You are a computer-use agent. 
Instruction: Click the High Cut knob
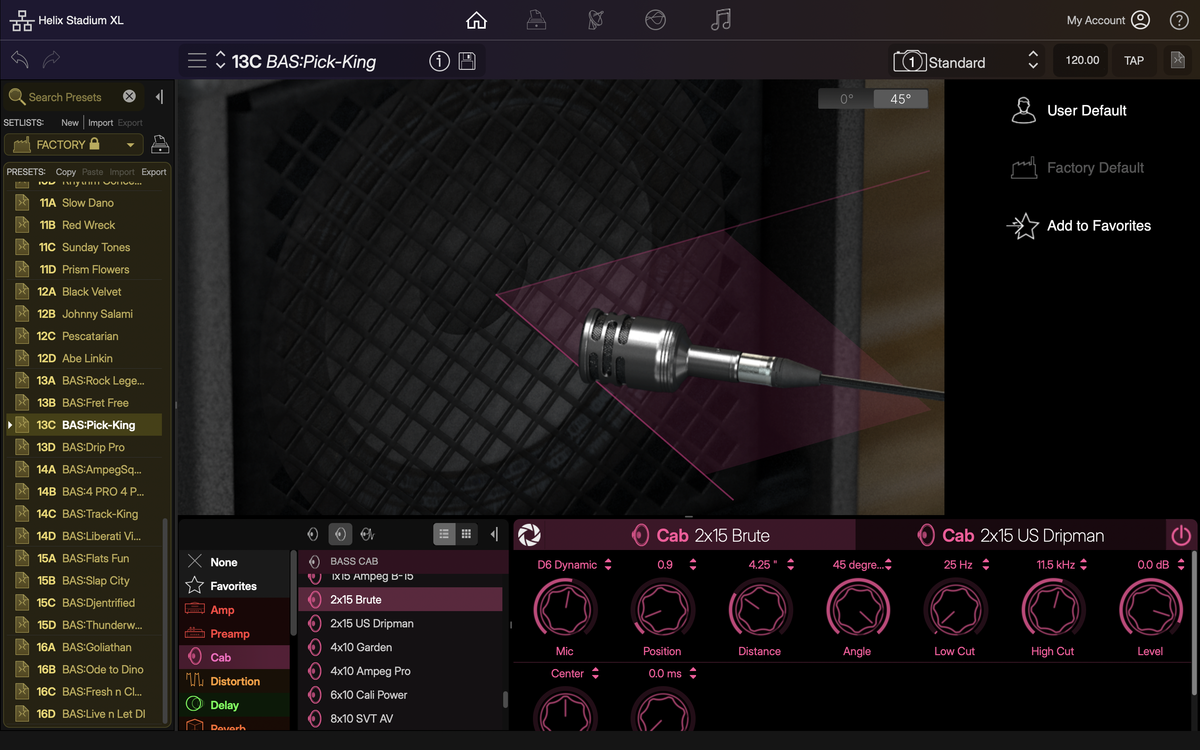1052,608
